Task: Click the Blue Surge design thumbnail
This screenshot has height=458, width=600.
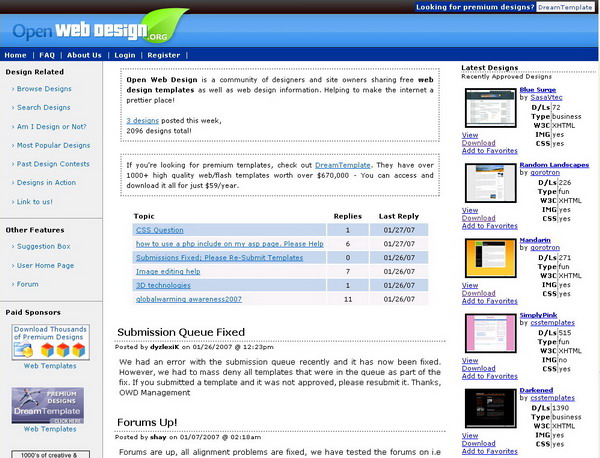Action: 491,108
